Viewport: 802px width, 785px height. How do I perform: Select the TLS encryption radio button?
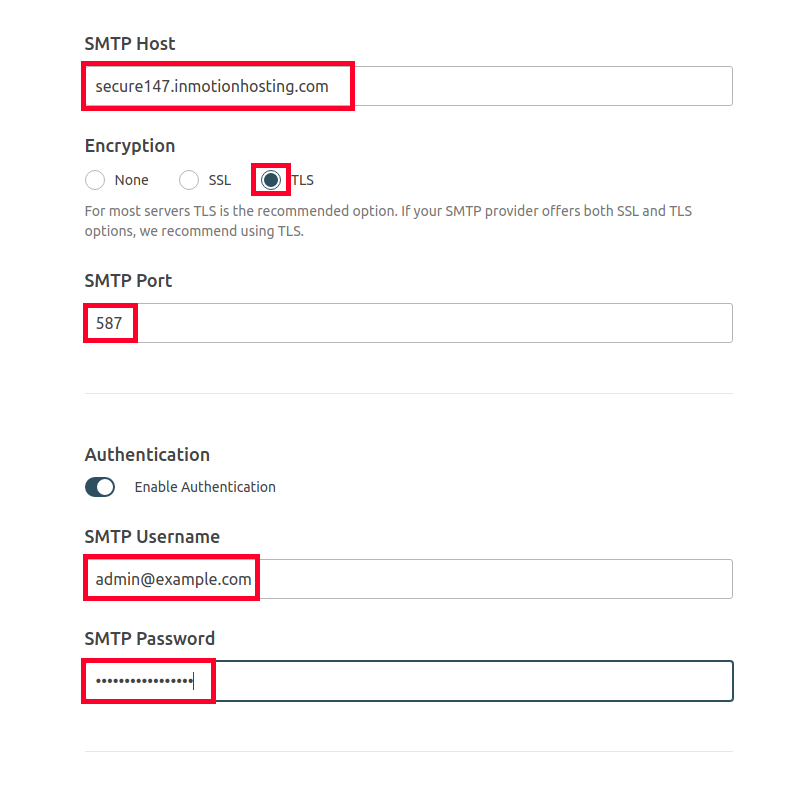point(270,180)
